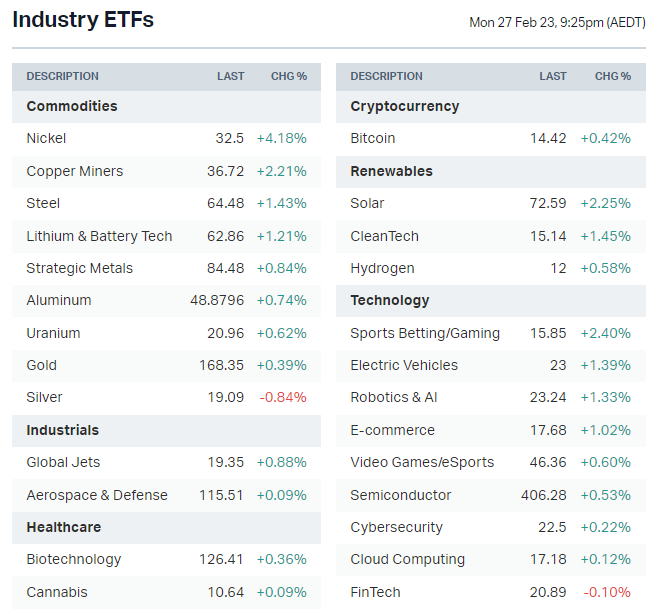Select Aerospace & Defense ETF
Viewport: 658px width, 615px height.
point(97,495)
